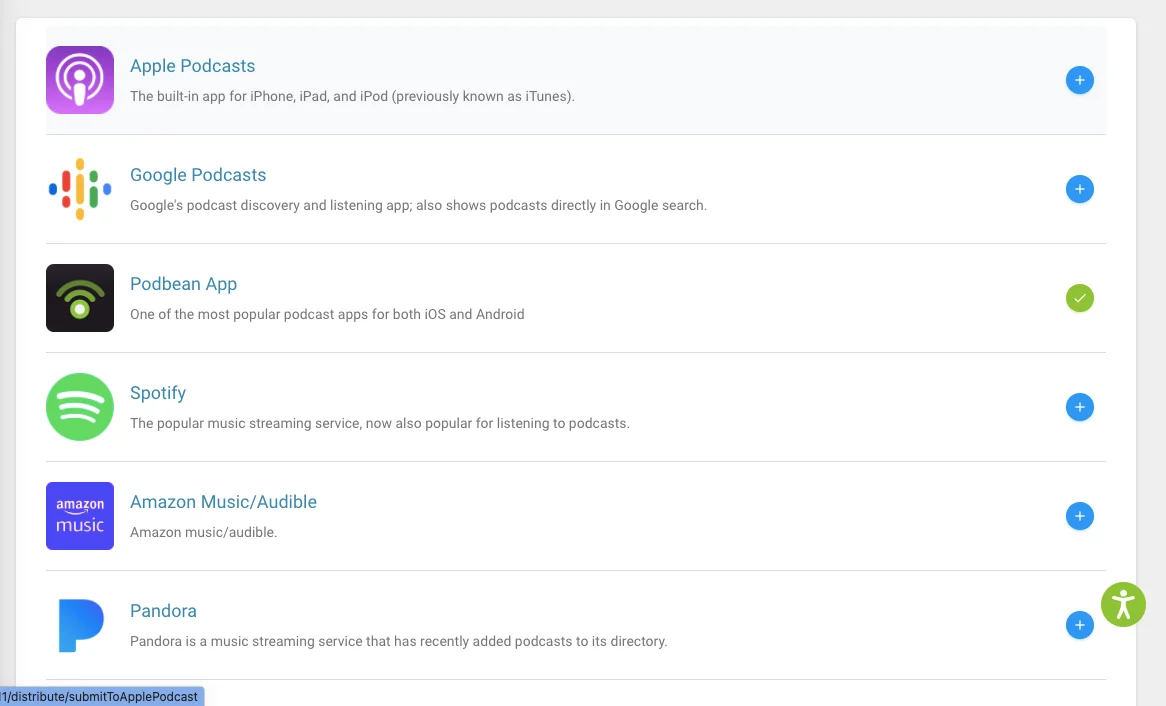The width and height of the screenshot is (1166, 706).
Task: Click the Apple Podcasts app icon
Action: pyautogui.click(x=80, y=80)
